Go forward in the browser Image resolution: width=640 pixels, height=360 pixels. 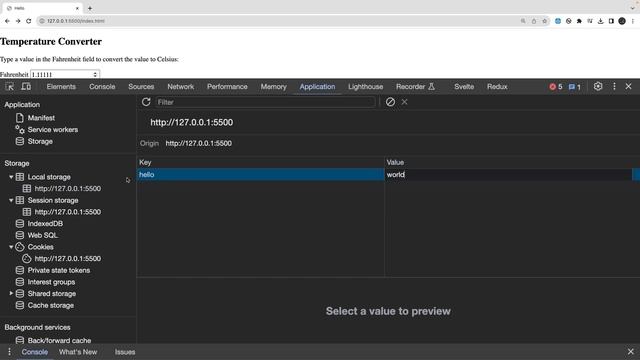pyautogui.click(x=18, y=21)
